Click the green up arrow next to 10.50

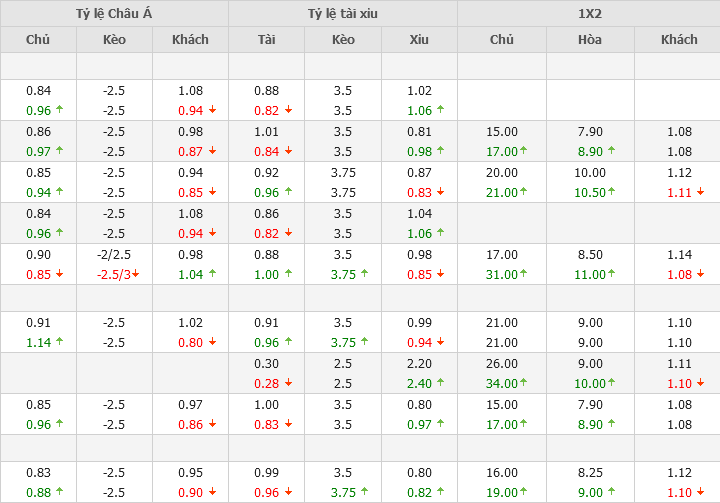coord(610,192)
